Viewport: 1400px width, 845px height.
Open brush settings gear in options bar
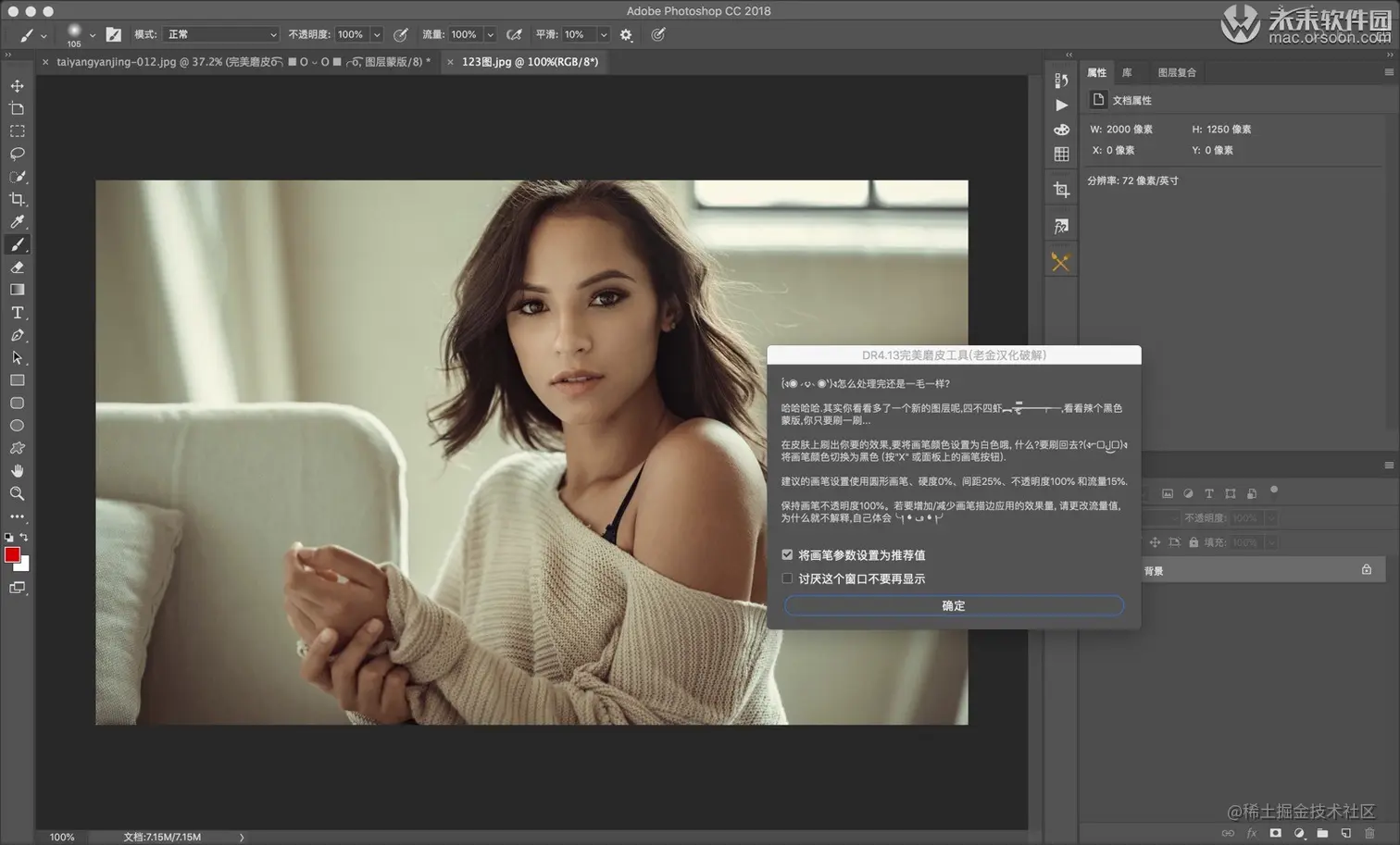(x=626, y=35)
